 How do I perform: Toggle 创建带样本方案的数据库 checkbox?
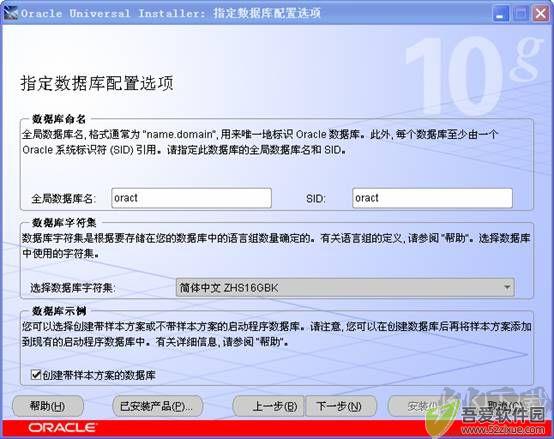[36, 374]
